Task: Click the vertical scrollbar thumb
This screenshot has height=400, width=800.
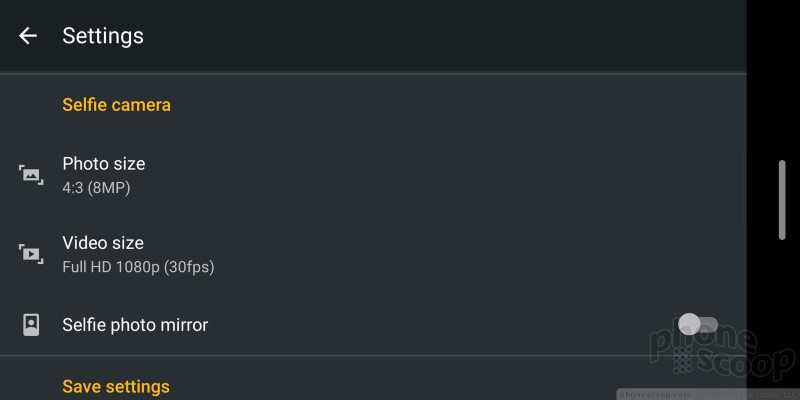Action: [x=782, y=199]
